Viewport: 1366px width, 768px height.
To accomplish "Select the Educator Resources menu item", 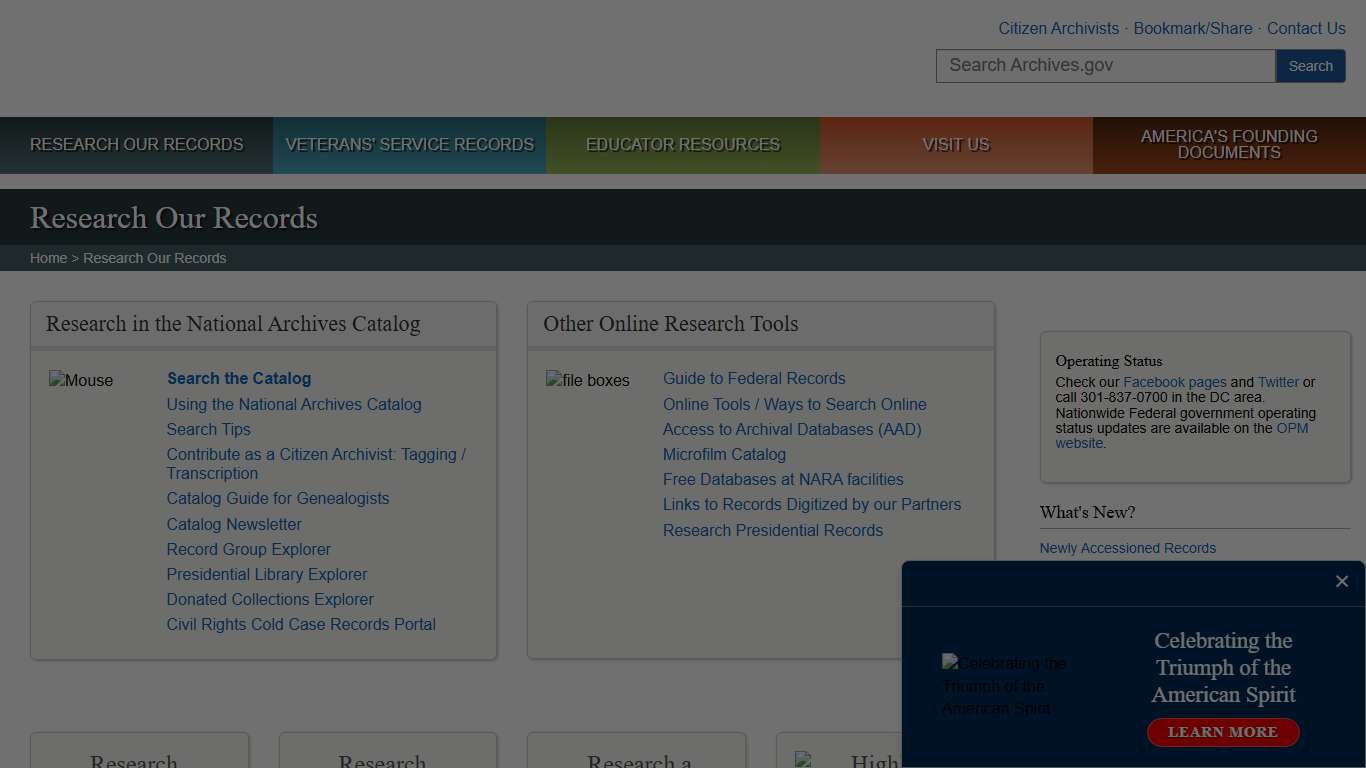I will (x=683, y=145).
